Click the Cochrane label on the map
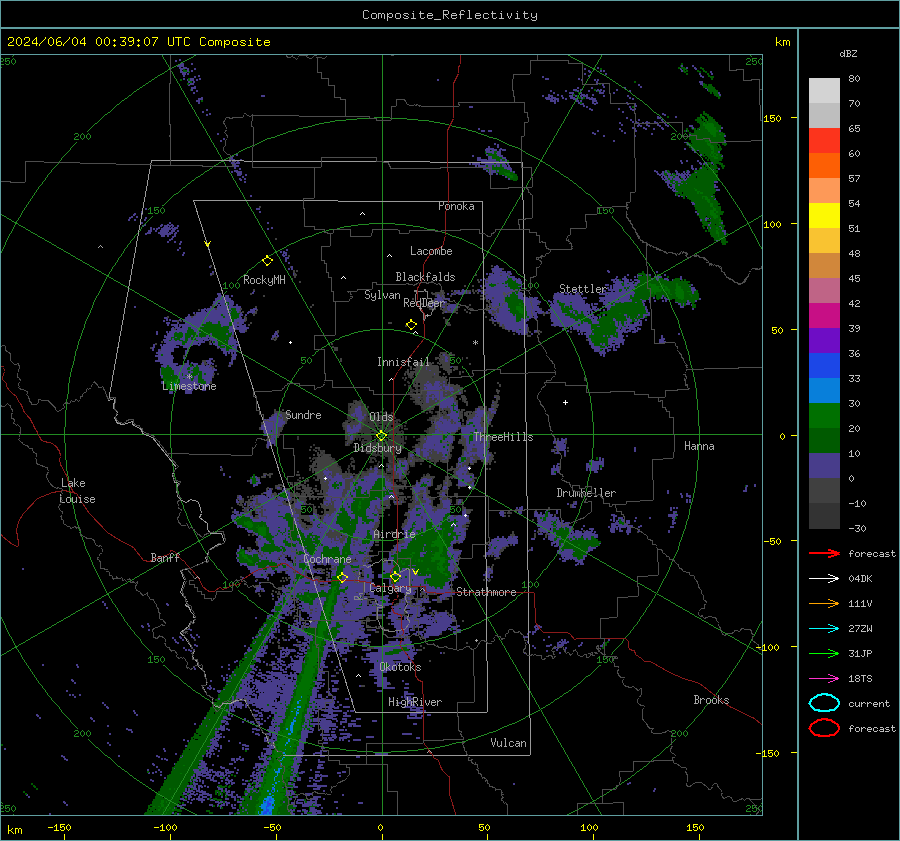Screen dimensions: 900x841 (x=327, y=559)
